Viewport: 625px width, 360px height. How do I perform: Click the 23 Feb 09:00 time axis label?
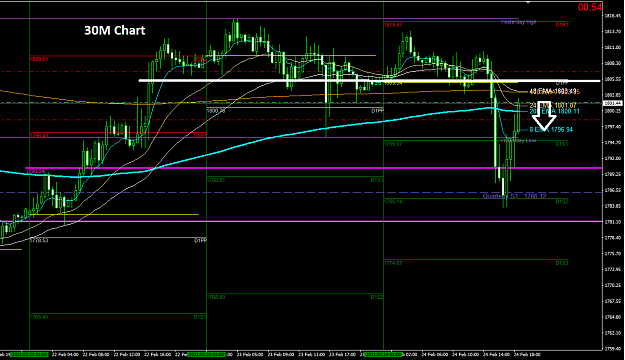tap(281, 354)
